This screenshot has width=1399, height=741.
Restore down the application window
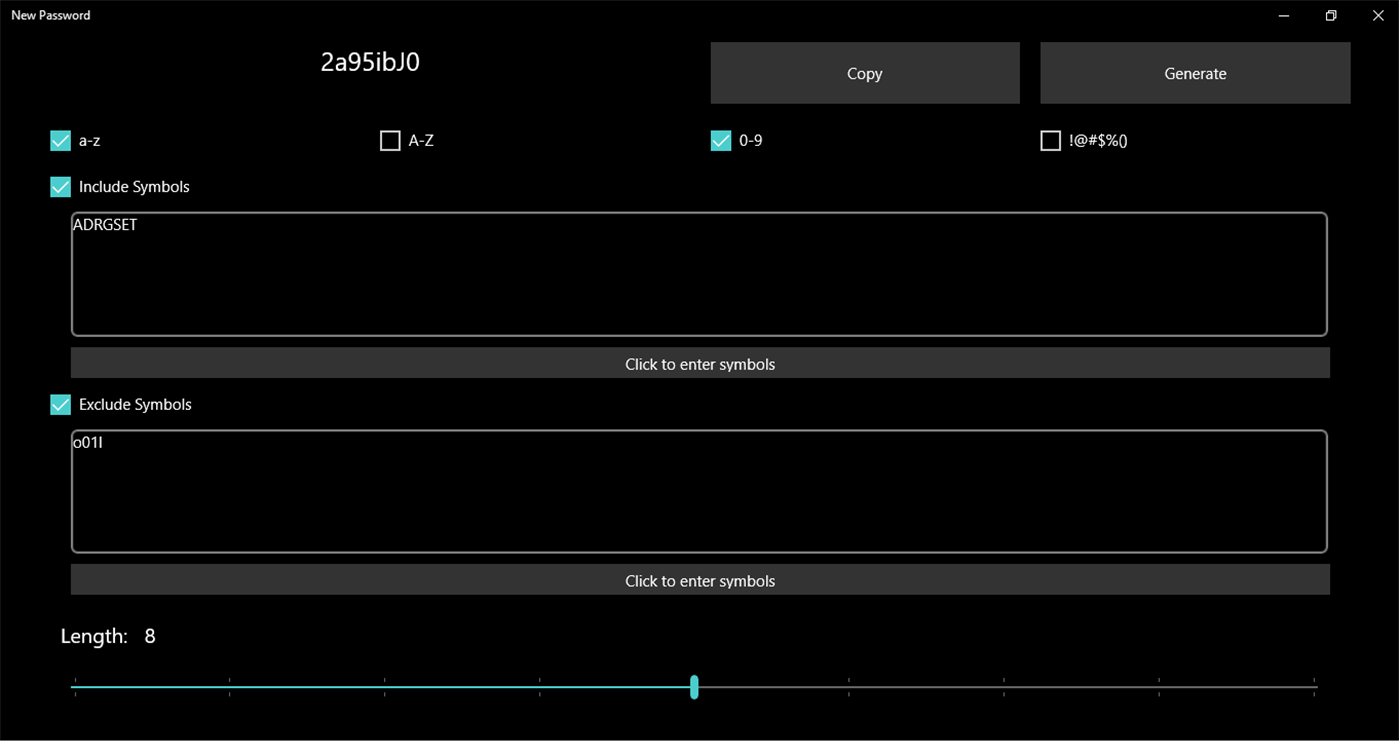[x=1330, y=15]
